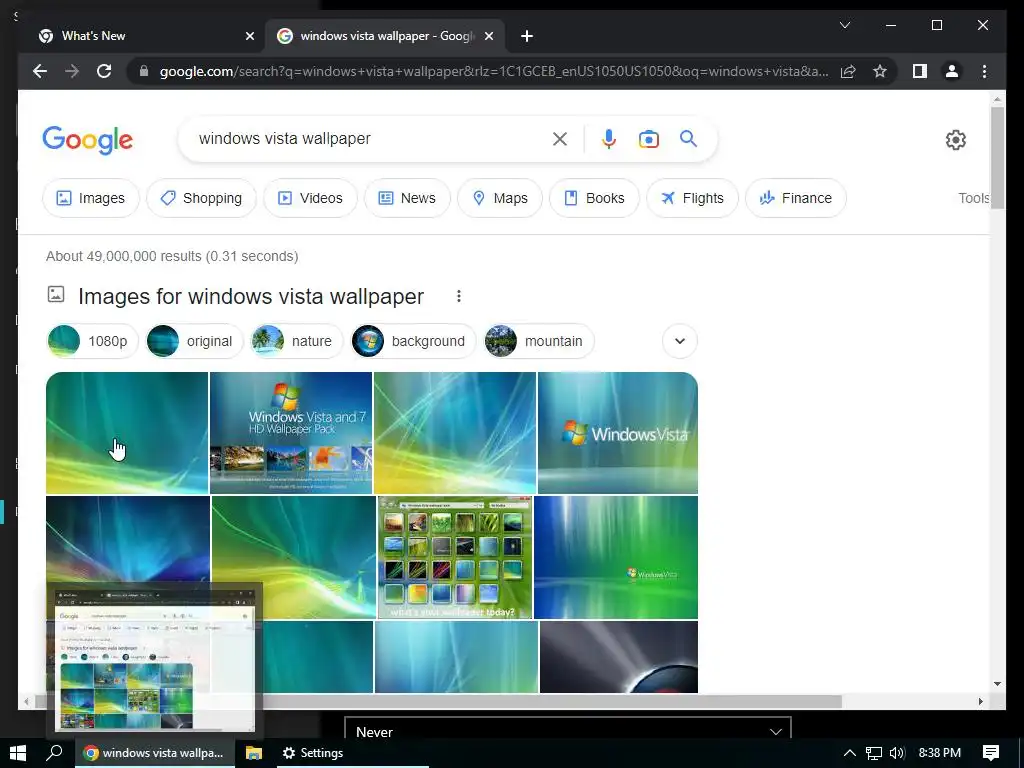This screenshot has height=768, width=1024.
Task: Open Google quick settings gear
Action: click(x=955, y=140)
